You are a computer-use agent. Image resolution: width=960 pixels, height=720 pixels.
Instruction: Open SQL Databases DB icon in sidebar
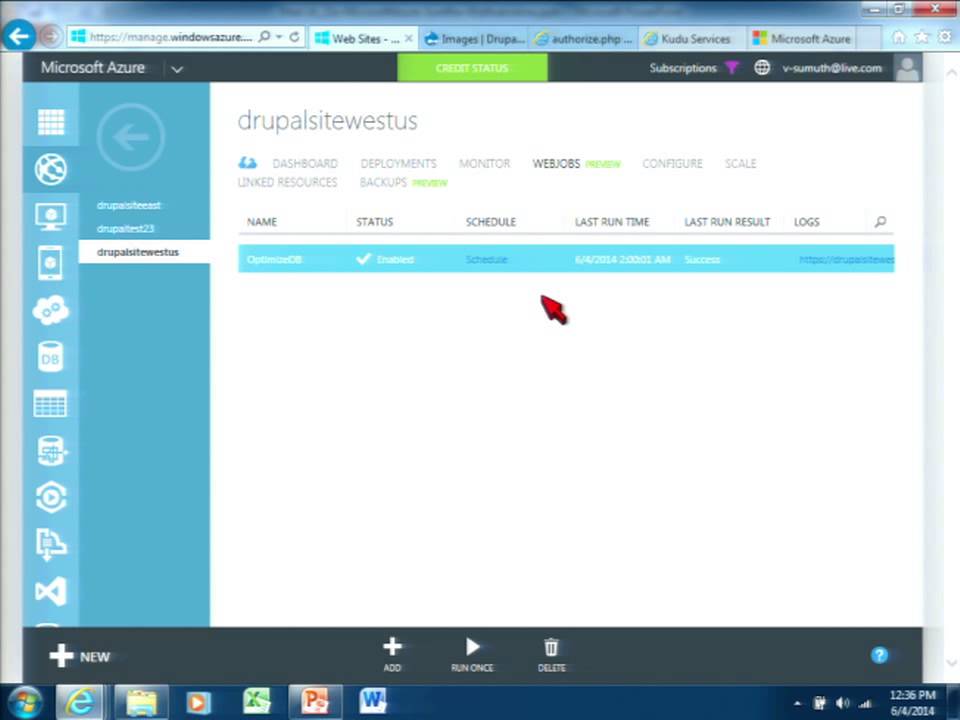(51, 357)
